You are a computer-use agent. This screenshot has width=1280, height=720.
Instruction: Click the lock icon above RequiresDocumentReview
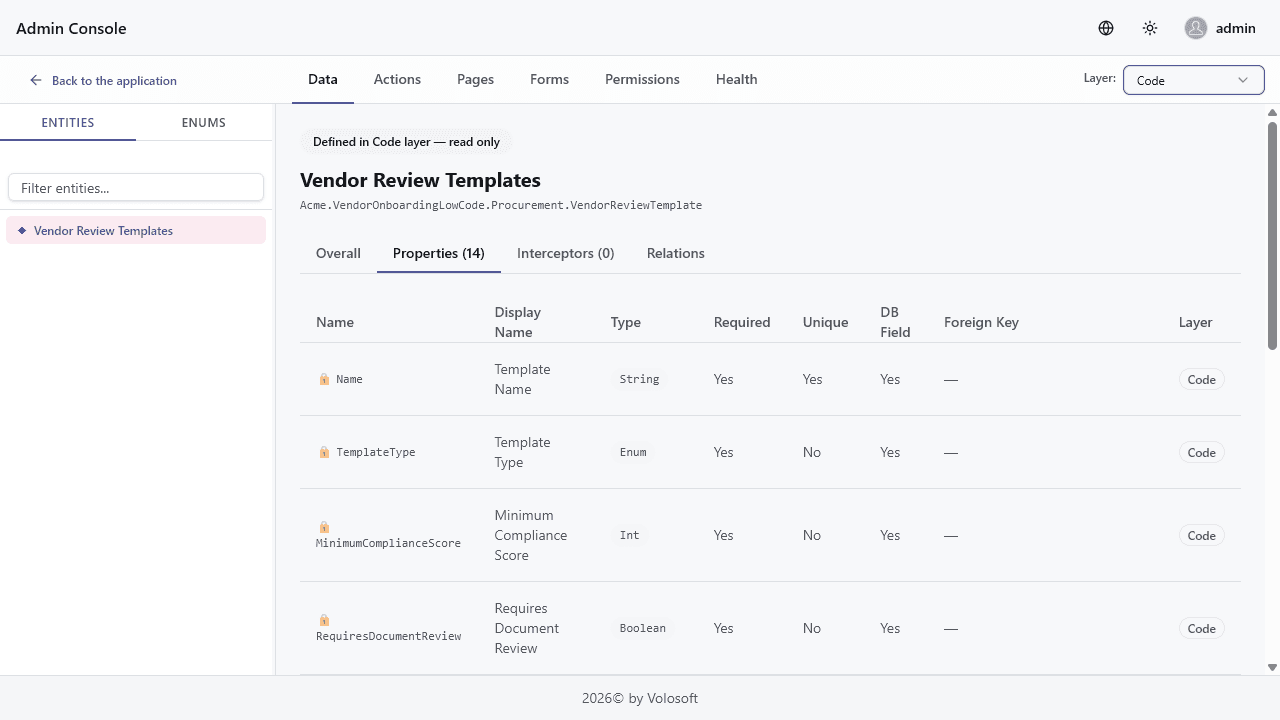[x=324, y=620]
